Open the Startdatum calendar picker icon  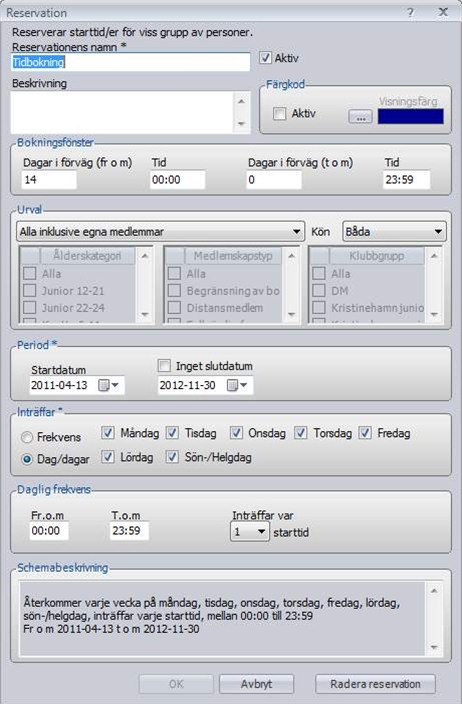tap(108, 385)
